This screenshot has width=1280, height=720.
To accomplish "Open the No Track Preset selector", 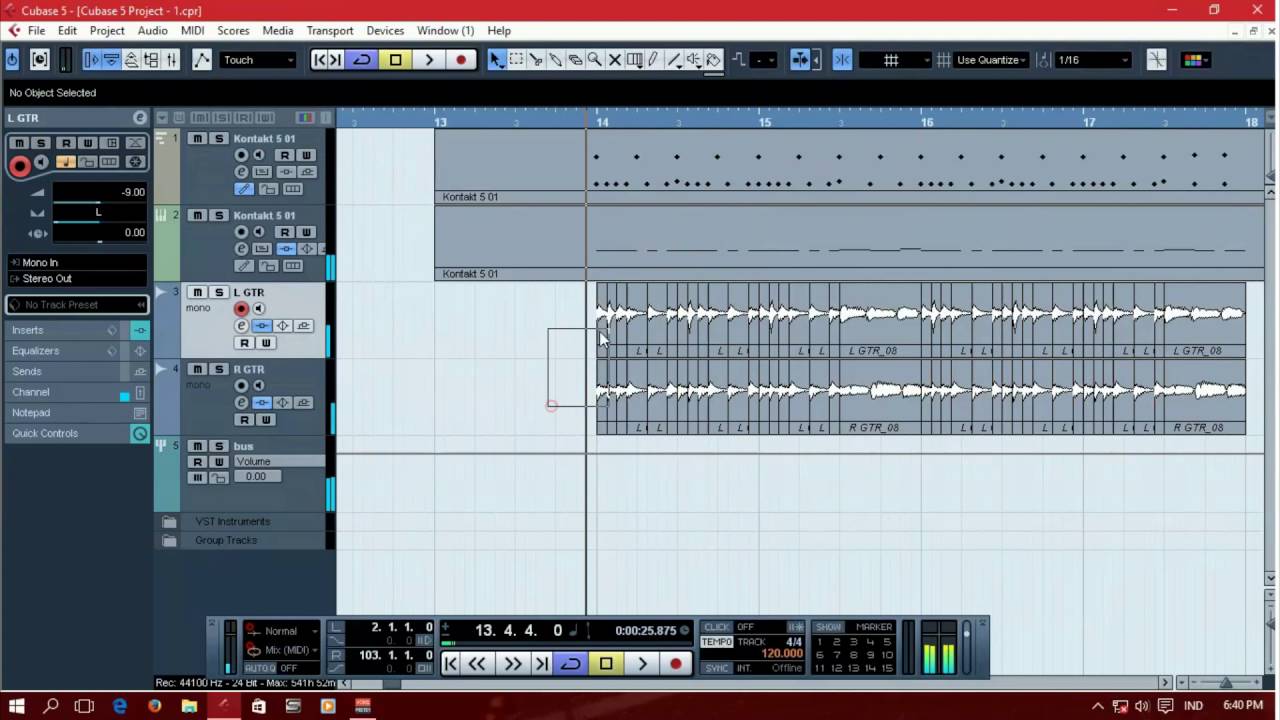I will [x=76, y=305].
